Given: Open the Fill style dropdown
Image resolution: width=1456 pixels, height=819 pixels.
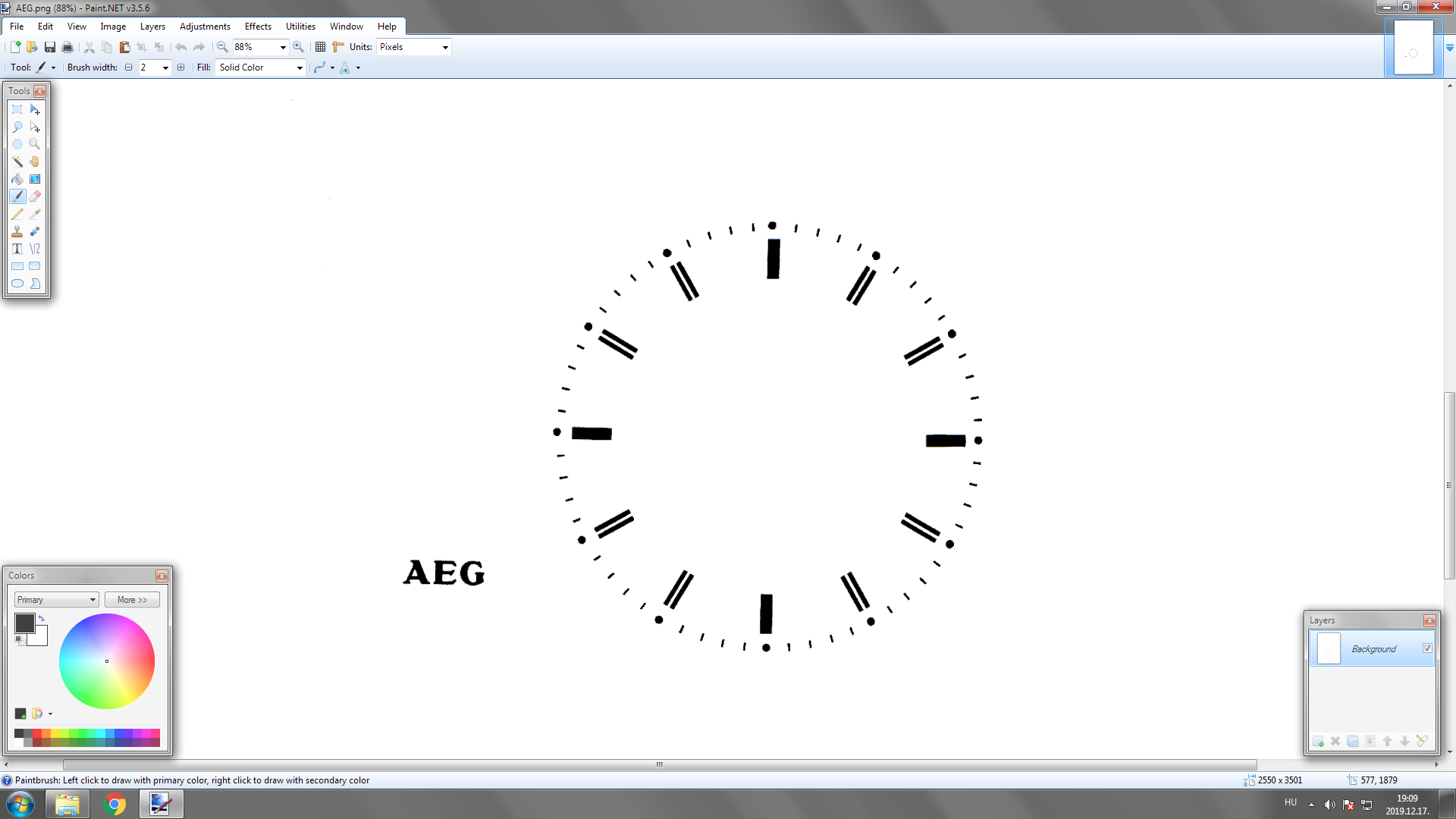Looking at the screenshot, I should tap(300, 67).
